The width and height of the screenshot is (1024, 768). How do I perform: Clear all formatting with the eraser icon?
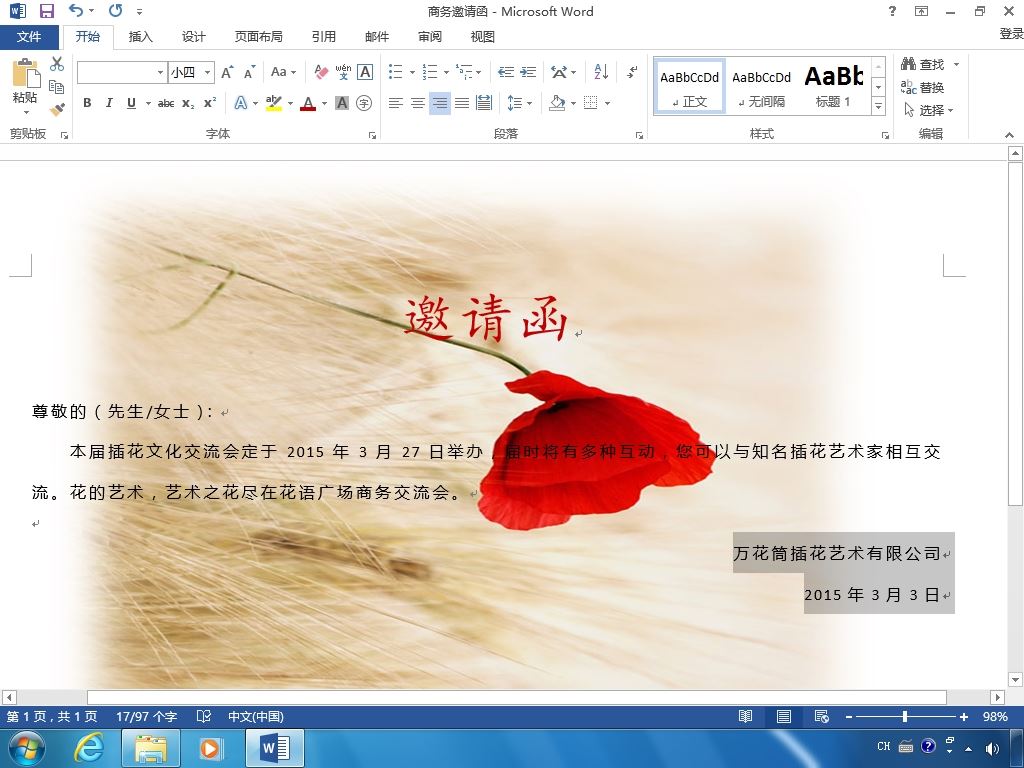tap(321, 72)
